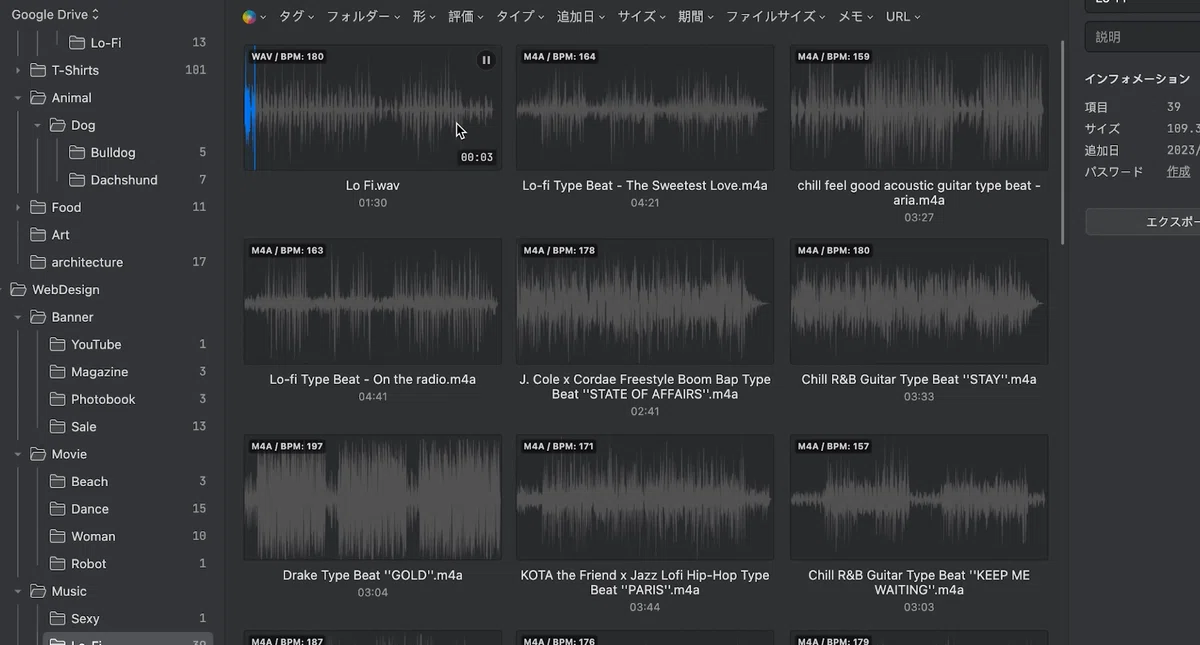Expand the T-Shirts folder
This screenshot has width=1200, height=645.
(18, 70)
